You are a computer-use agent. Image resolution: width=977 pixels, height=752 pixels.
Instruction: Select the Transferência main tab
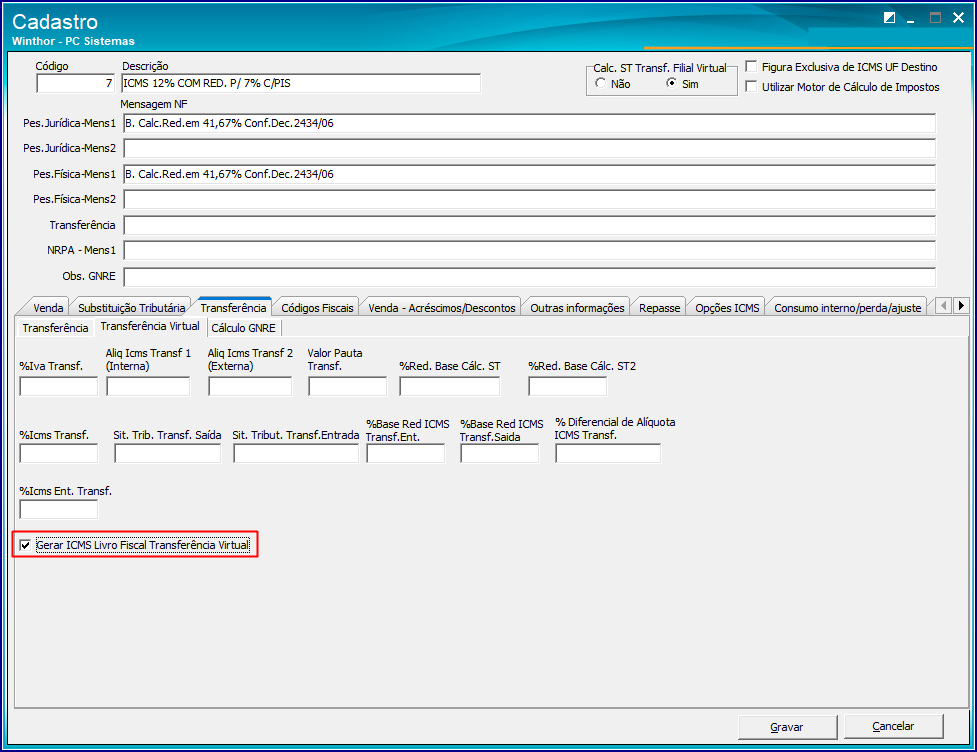pos(233,307)
